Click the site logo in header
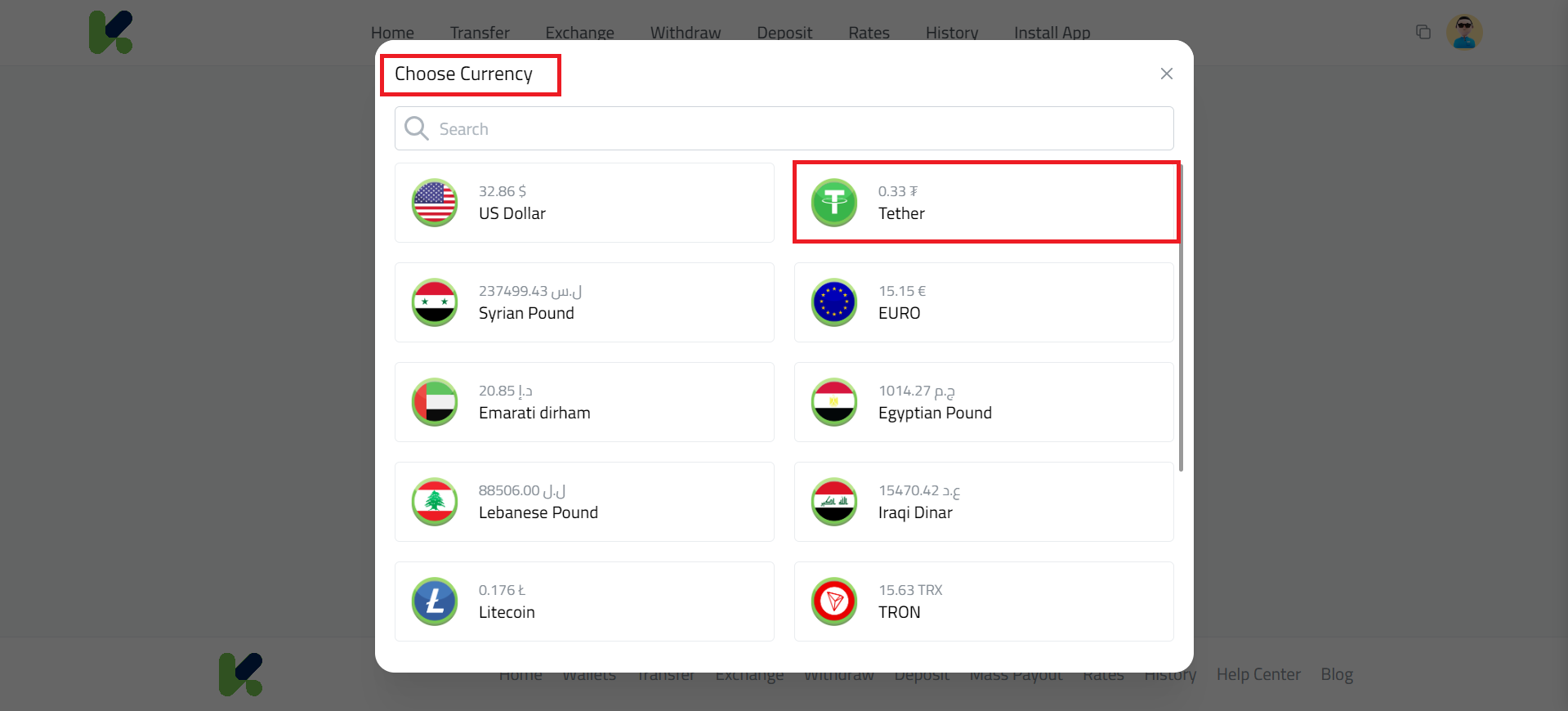 tap(111, 33)
